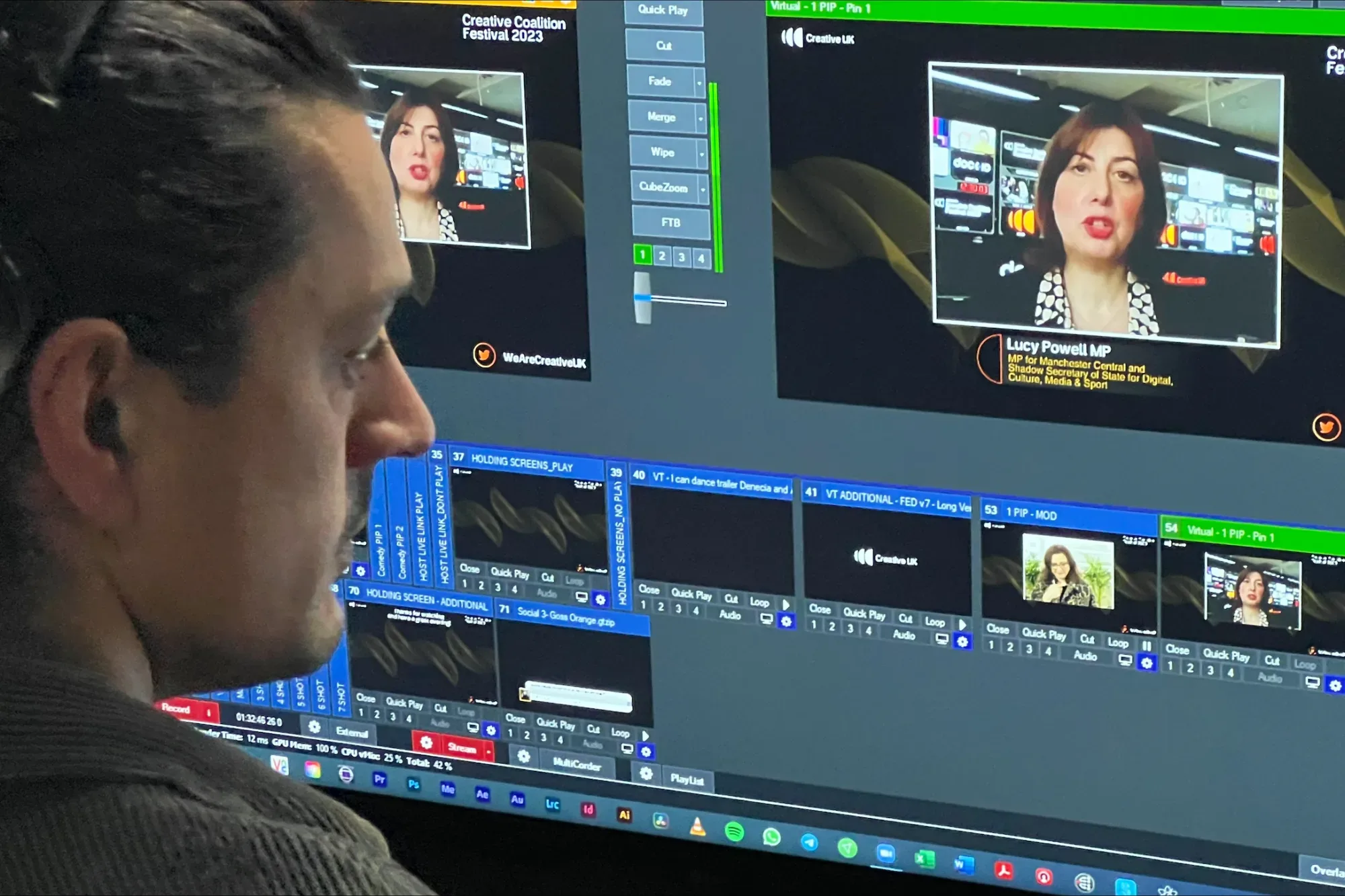Open settings gear for input 40 VT
Image resolution: width=1345 pixels, height=896 pixels.
coord(786,621)
